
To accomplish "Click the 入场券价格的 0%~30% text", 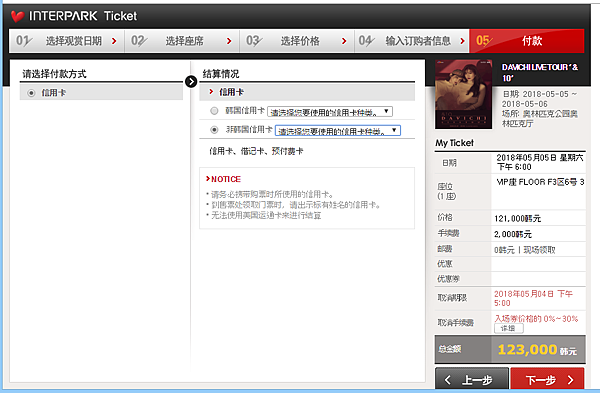I will (536, 319).
